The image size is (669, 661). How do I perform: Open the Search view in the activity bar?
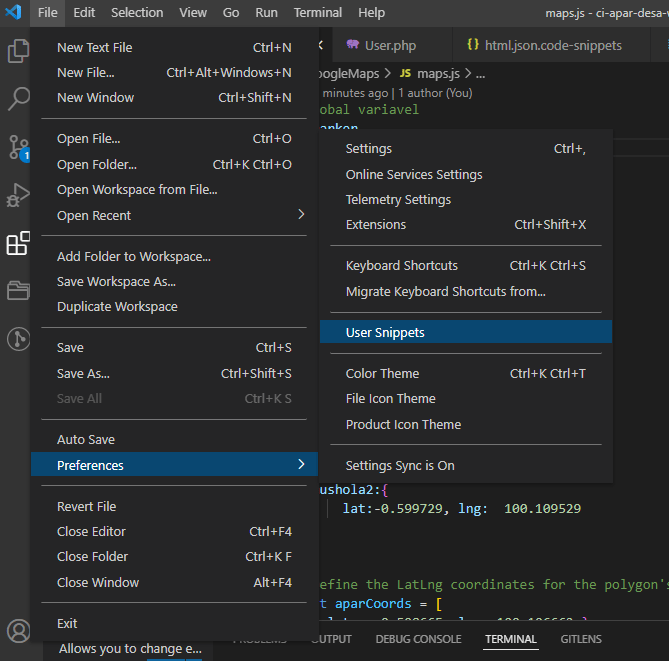(x=18, y=99)
